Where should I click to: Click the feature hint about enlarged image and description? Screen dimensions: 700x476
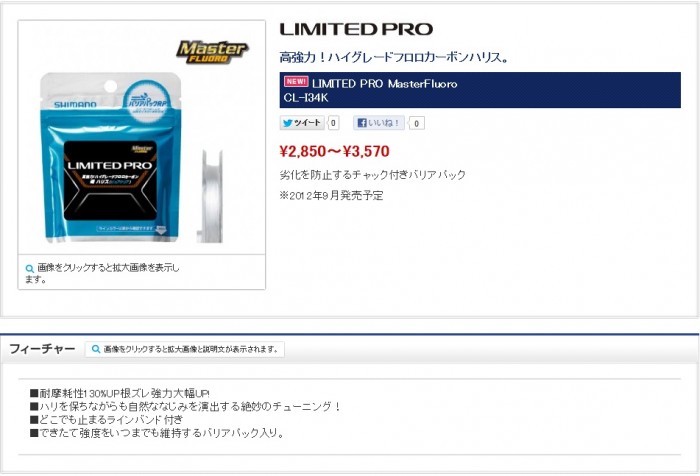(x=184, y=349)
